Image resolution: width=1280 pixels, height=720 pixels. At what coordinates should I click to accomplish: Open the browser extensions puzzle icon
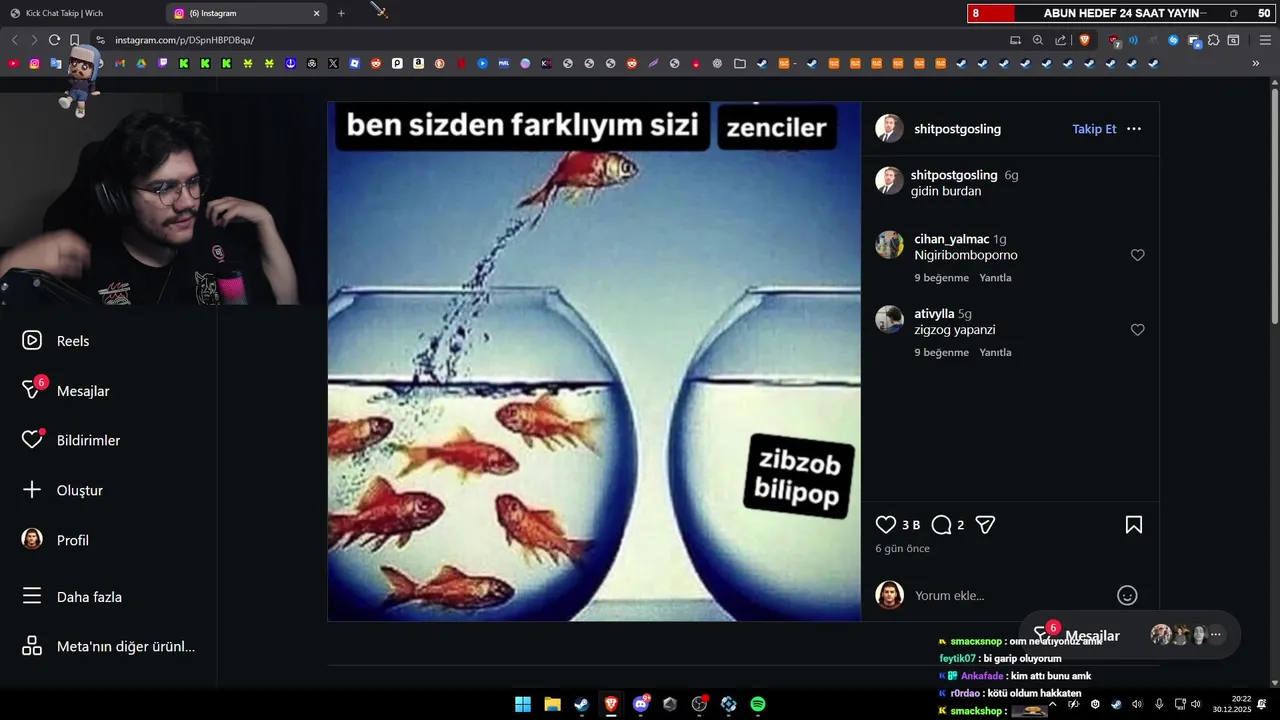click(x=1213, y=40)
